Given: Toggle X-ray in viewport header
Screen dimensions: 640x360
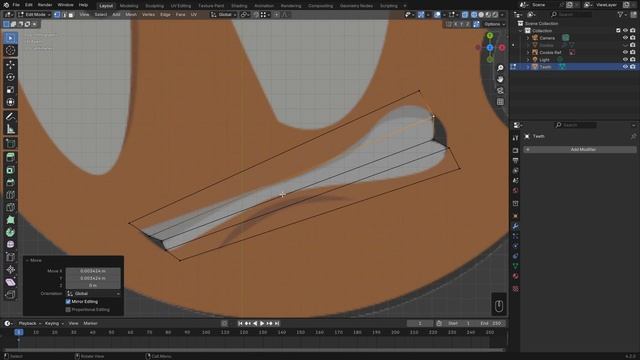Looking at the screenshot, I should point(465,15).
